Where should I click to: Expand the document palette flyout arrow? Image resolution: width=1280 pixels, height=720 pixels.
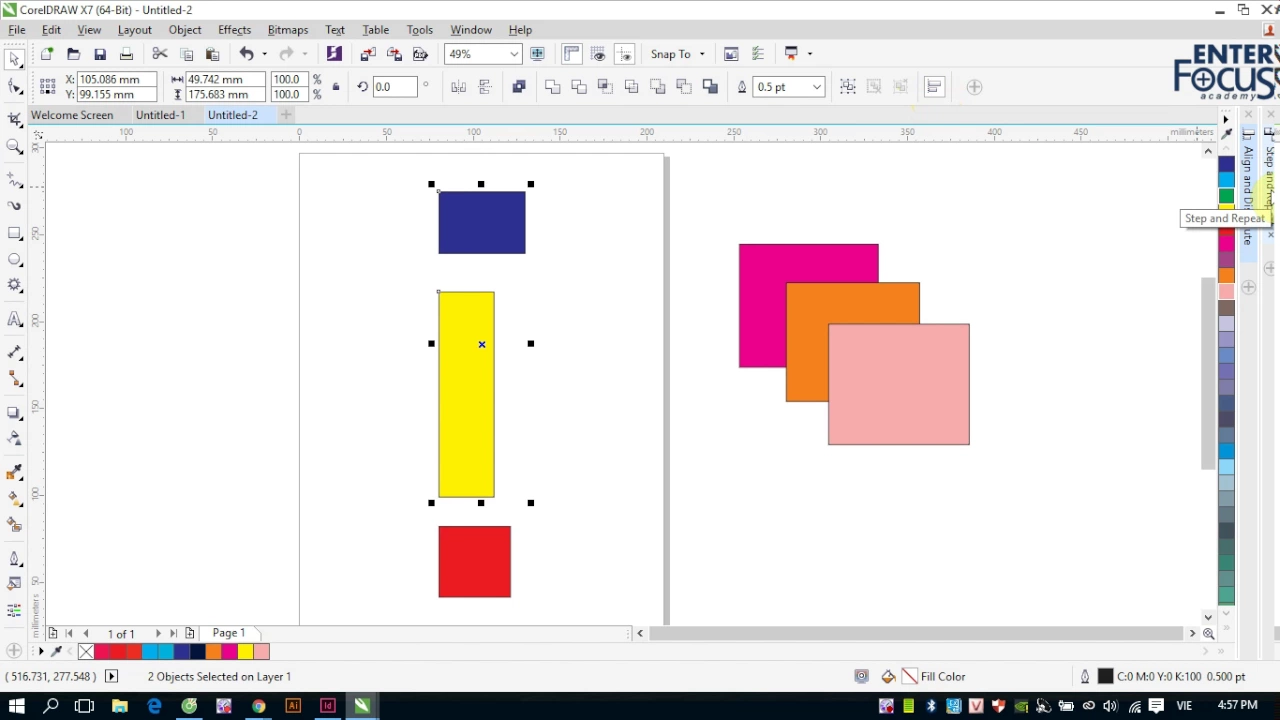tap(40, 652)
